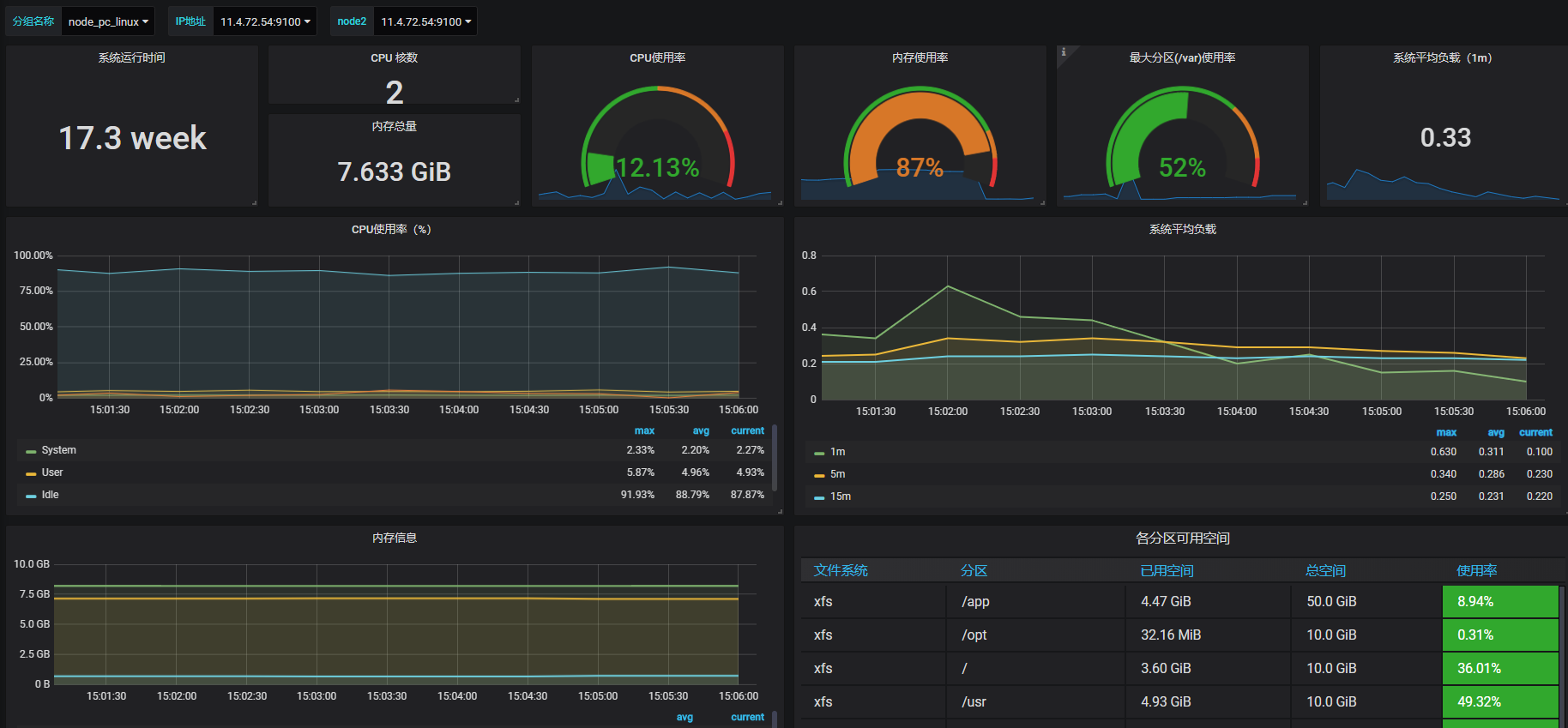Sort table by 已用空间 column header

(x=1167, y=570)
